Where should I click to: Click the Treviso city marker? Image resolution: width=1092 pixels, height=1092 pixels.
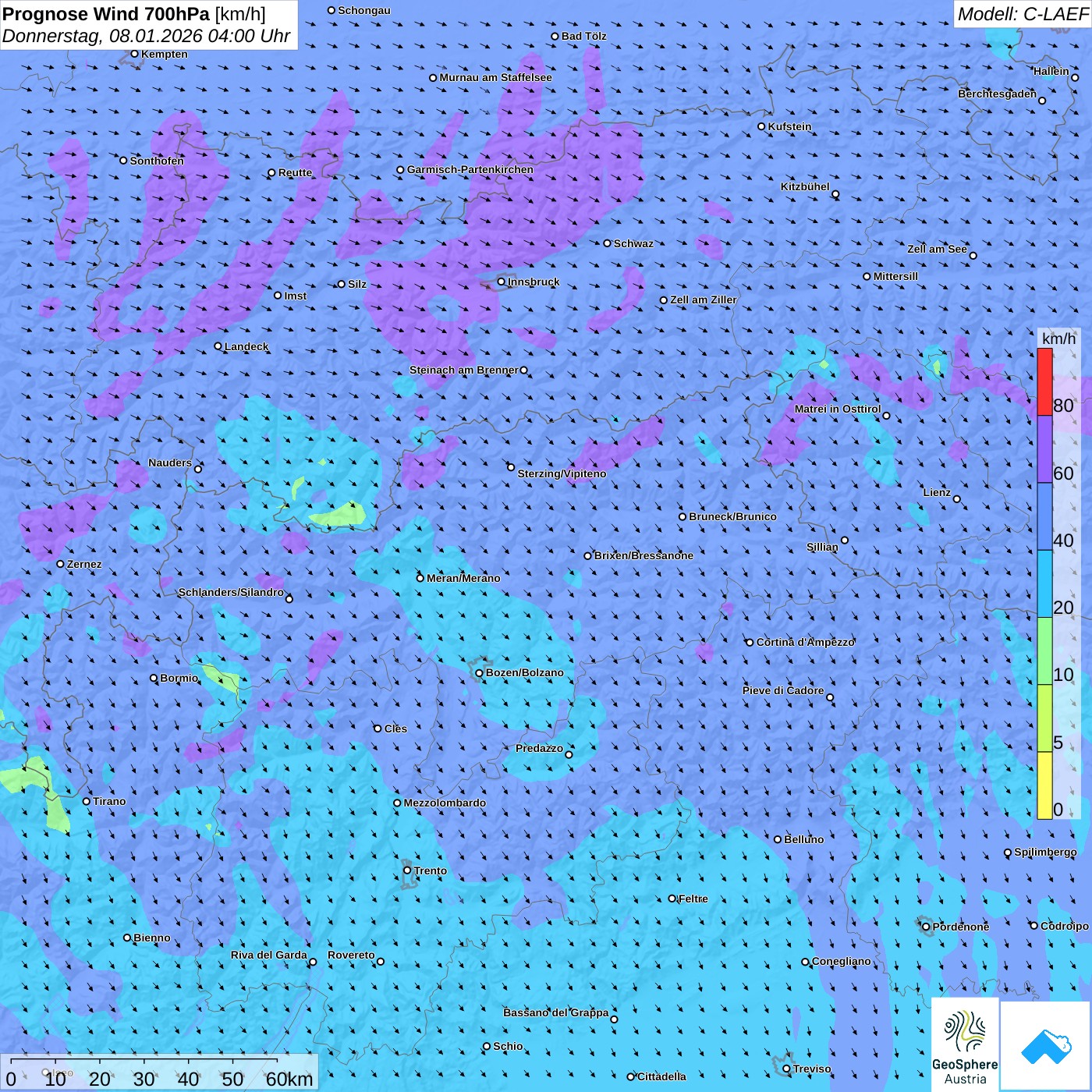coord(786,1069)
